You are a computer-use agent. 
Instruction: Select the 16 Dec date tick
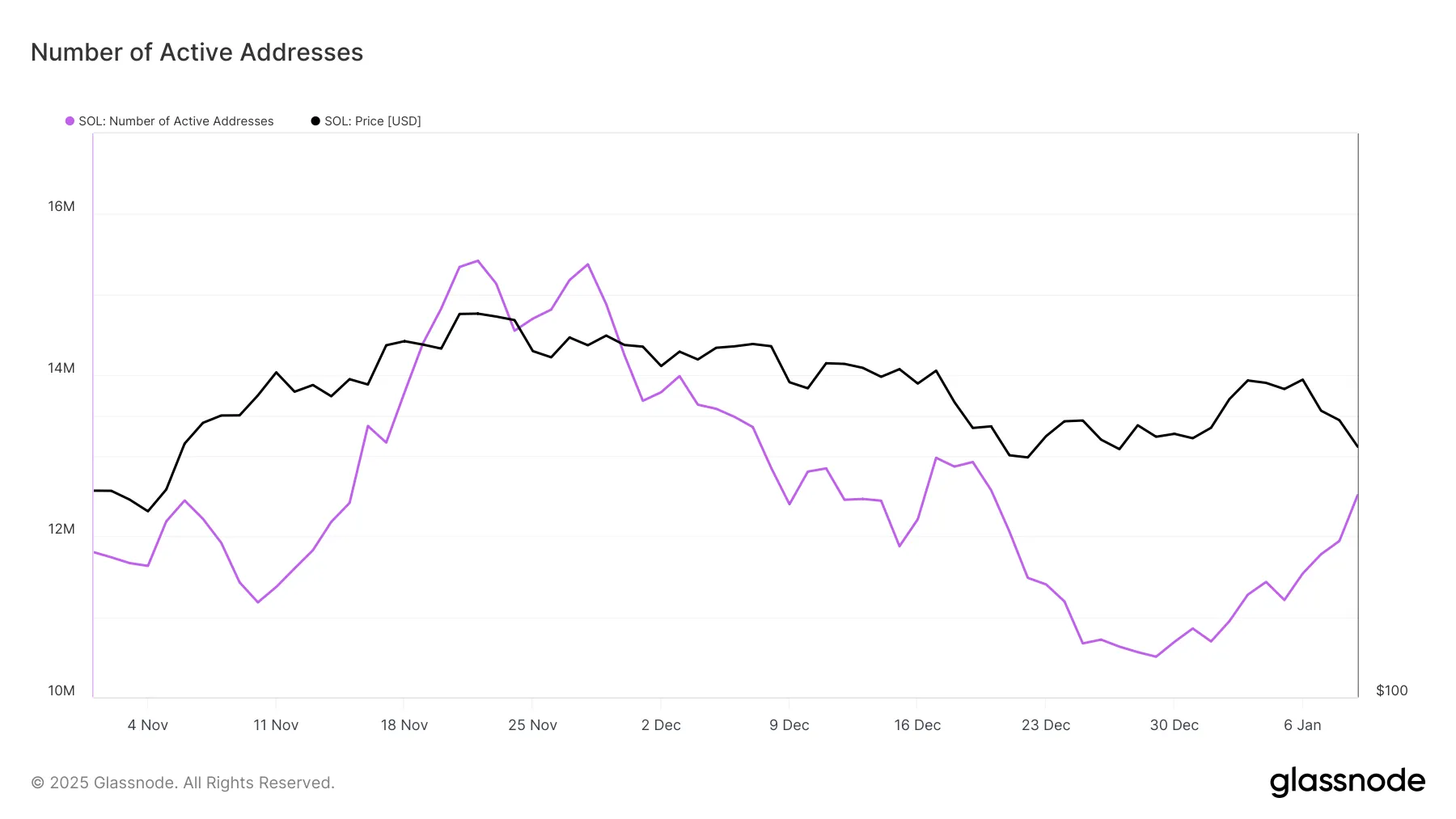(x=917, y=725)
